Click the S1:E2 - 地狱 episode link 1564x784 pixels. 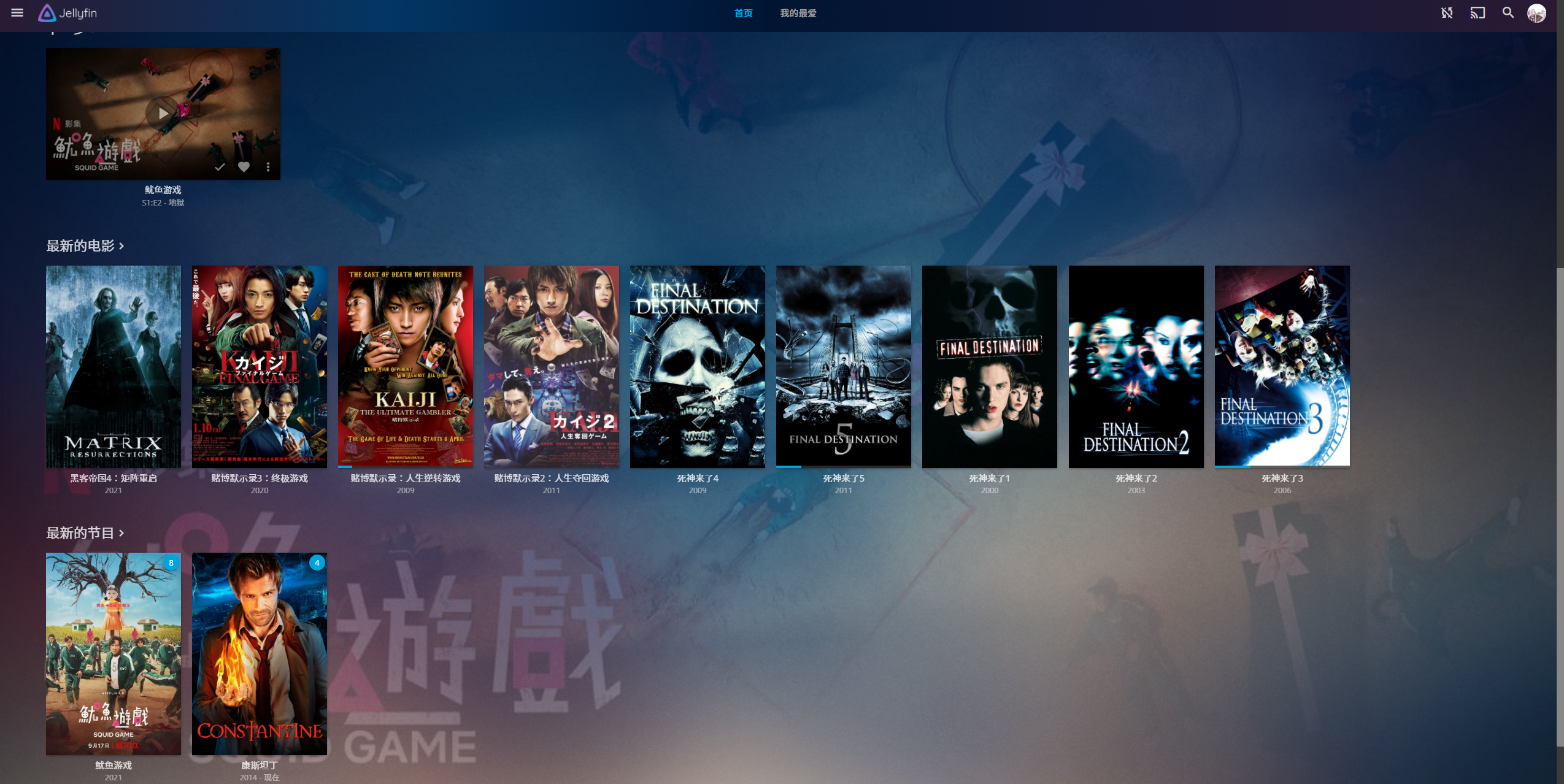point(163,202)
